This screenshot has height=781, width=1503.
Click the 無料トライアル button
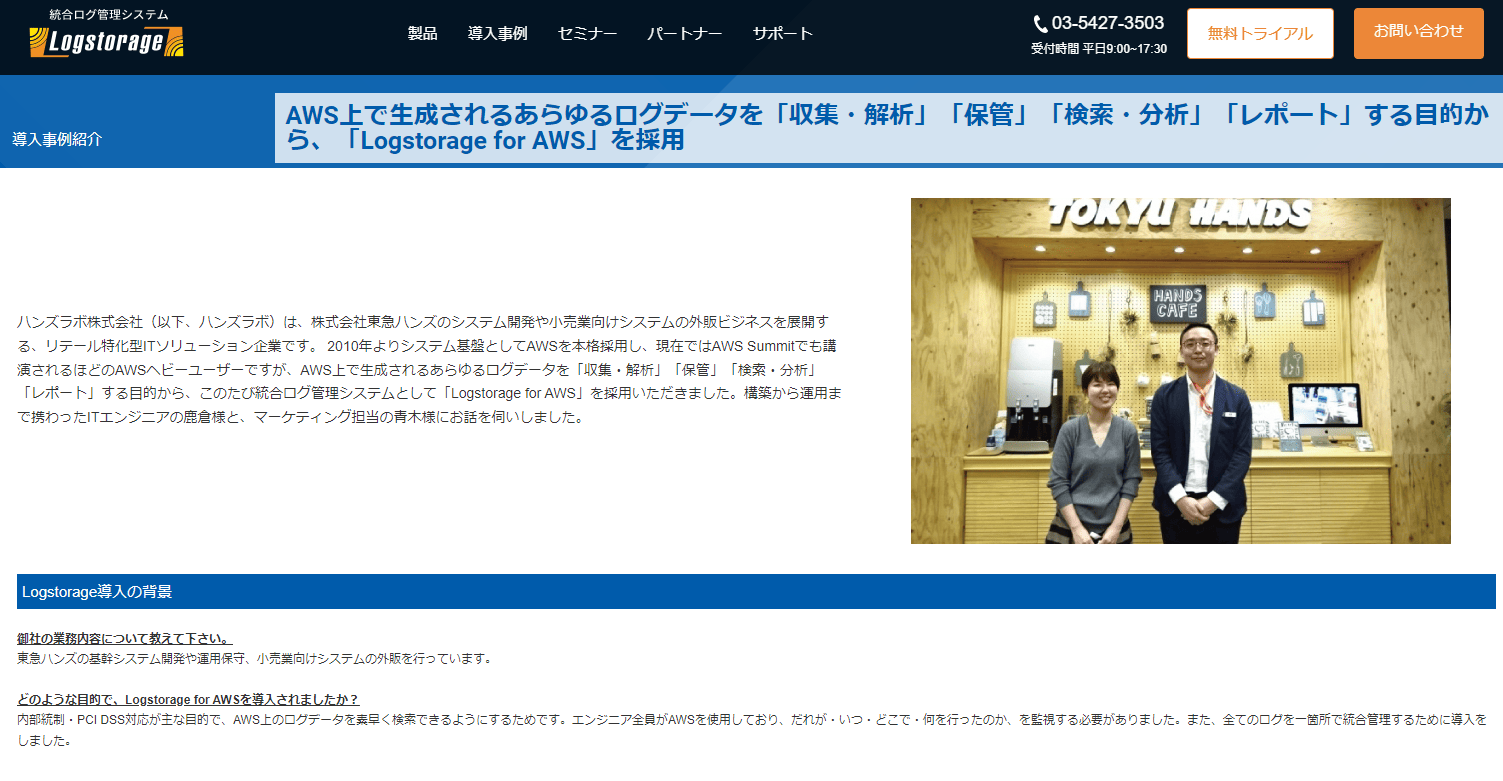tap(1260, 34)
